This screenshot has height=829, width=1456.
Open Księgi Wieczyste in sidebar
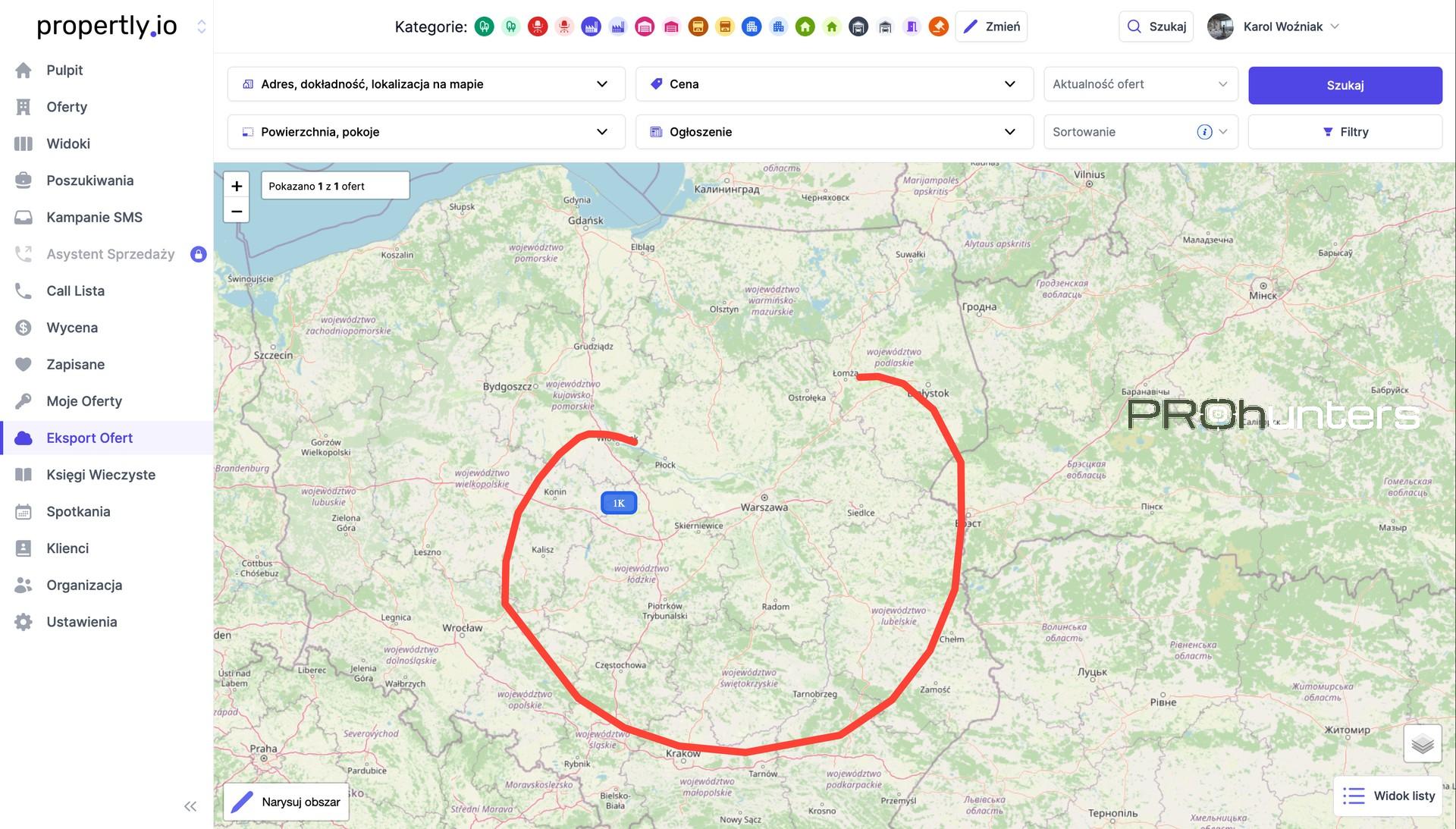pyautogui.click(x=101, y=475)
